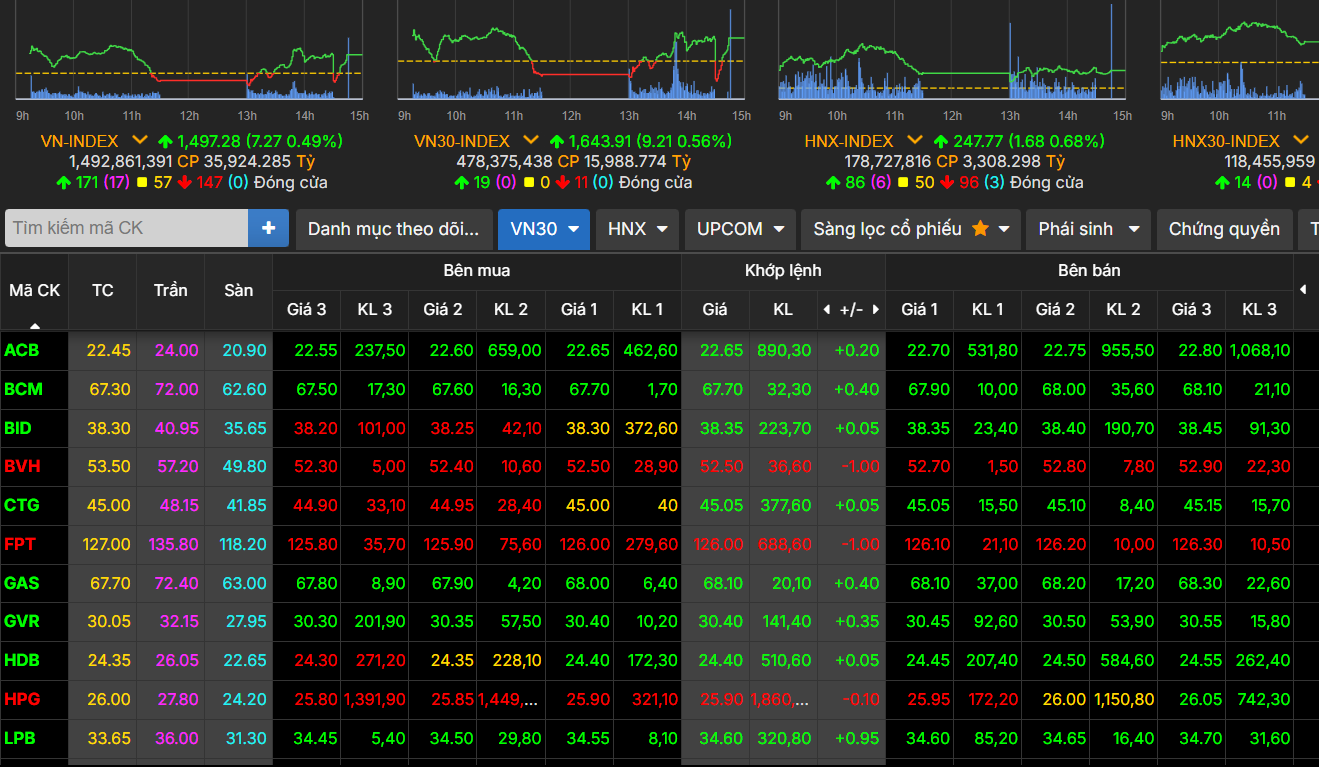
Task: Click the TC column header
Action: click(x=103, y=291)
